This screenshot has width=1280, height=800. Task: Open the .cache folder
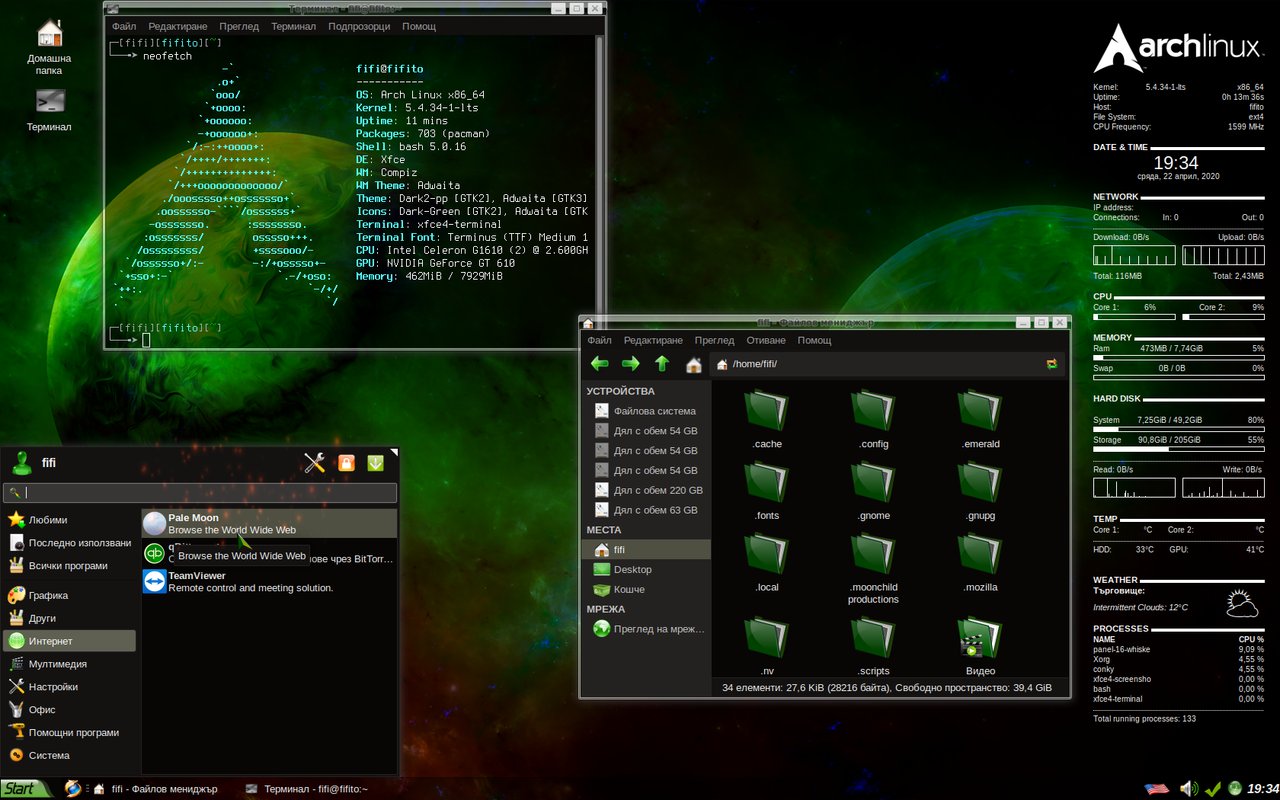[767, 419]
